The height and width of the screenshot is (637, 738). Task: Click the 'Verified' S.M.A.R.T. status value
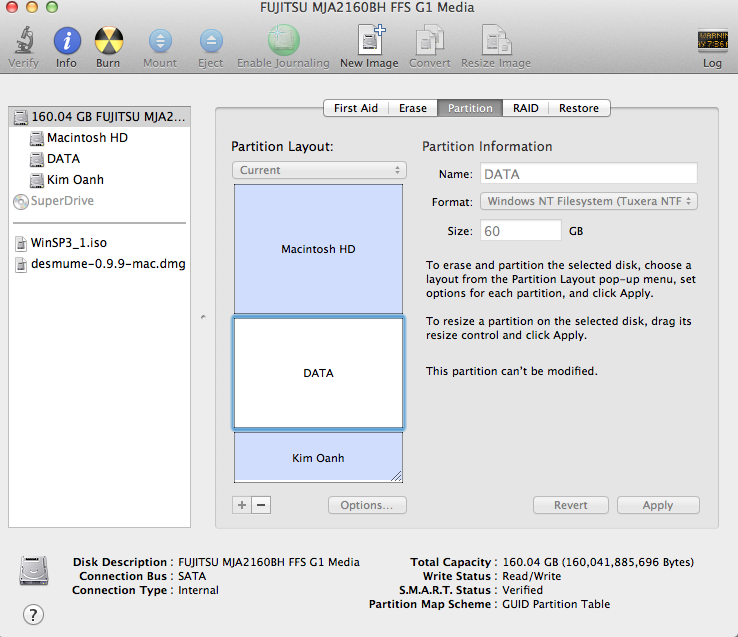[522, 590]
